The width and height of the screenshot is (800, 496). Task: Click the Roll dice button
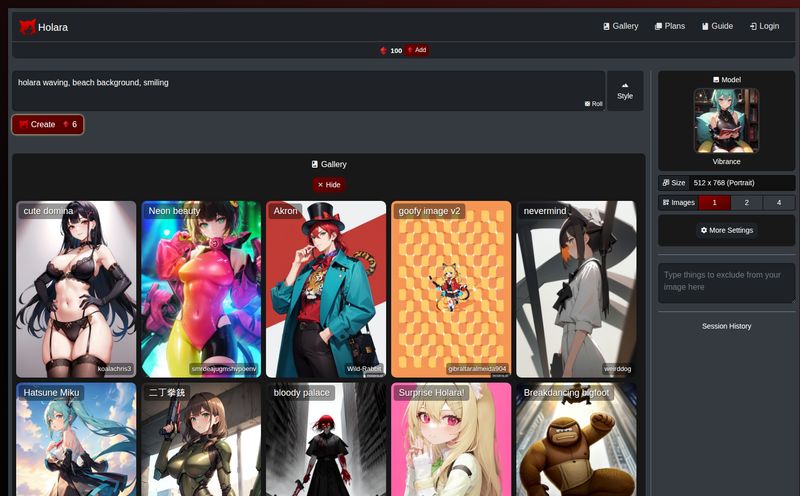[593, 104]
